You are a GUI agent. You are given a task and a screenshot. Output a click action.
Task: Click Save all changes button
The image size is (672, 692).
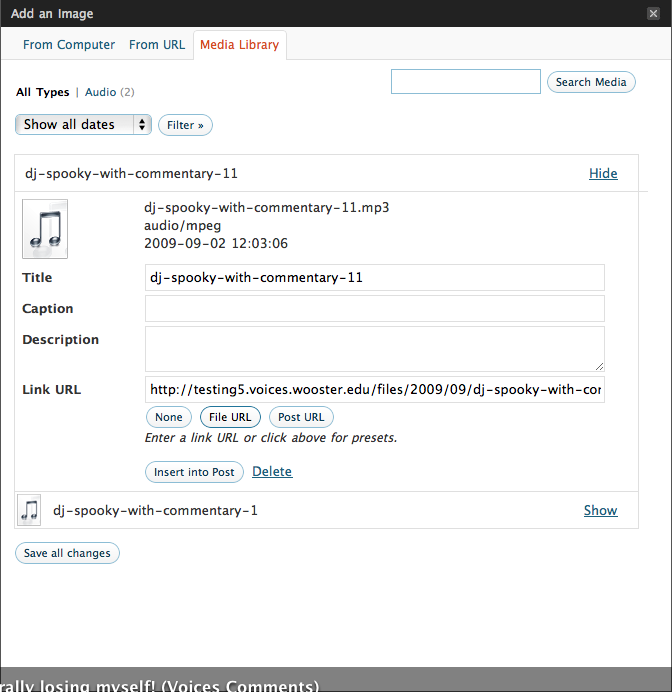(67, 553)
